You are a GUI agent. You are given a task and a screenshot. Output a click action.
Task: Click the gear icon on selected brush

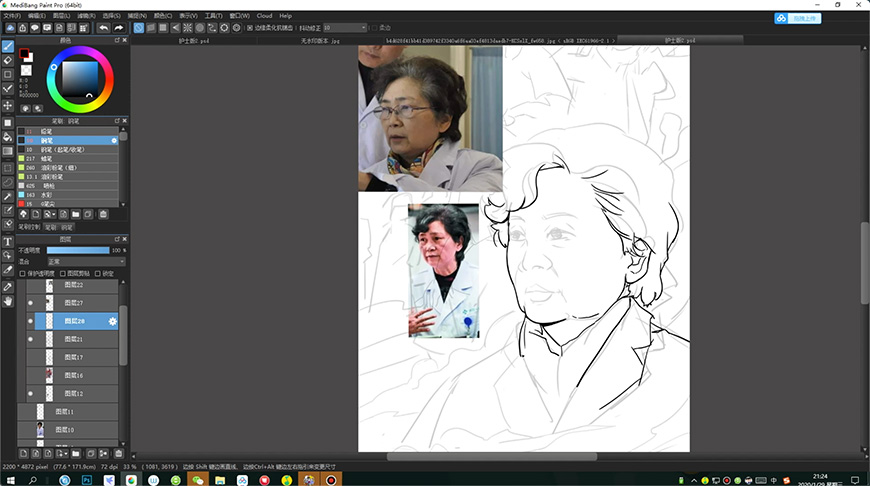114,140
